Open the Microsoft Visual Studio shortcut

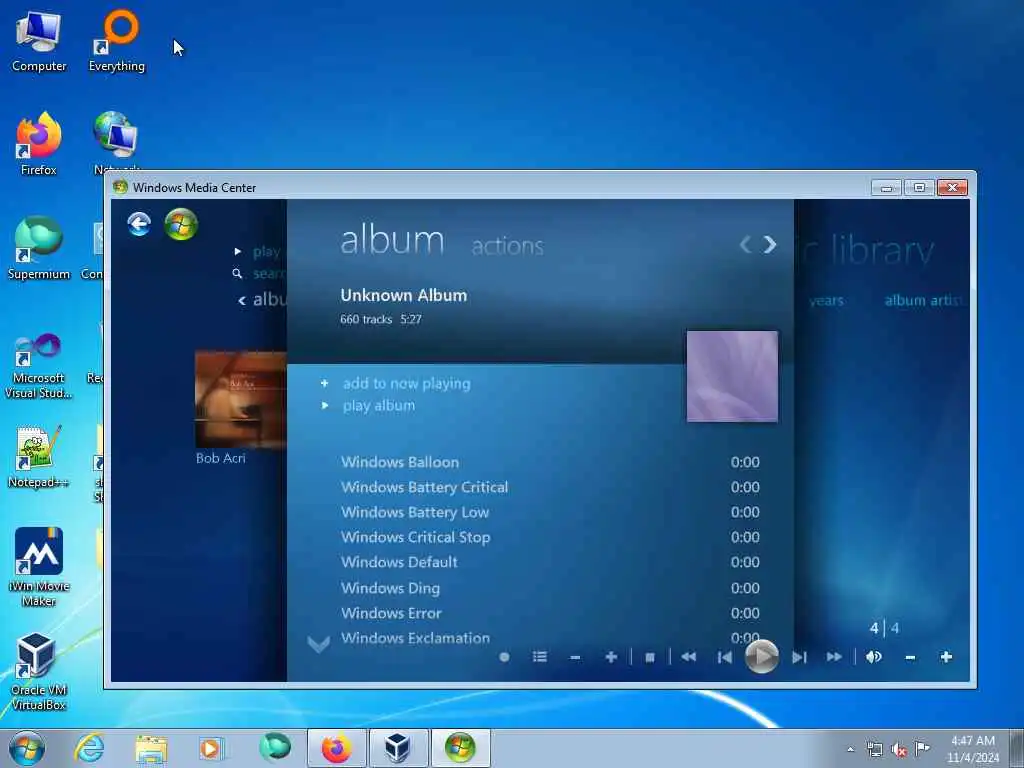(x=39, y=366)
